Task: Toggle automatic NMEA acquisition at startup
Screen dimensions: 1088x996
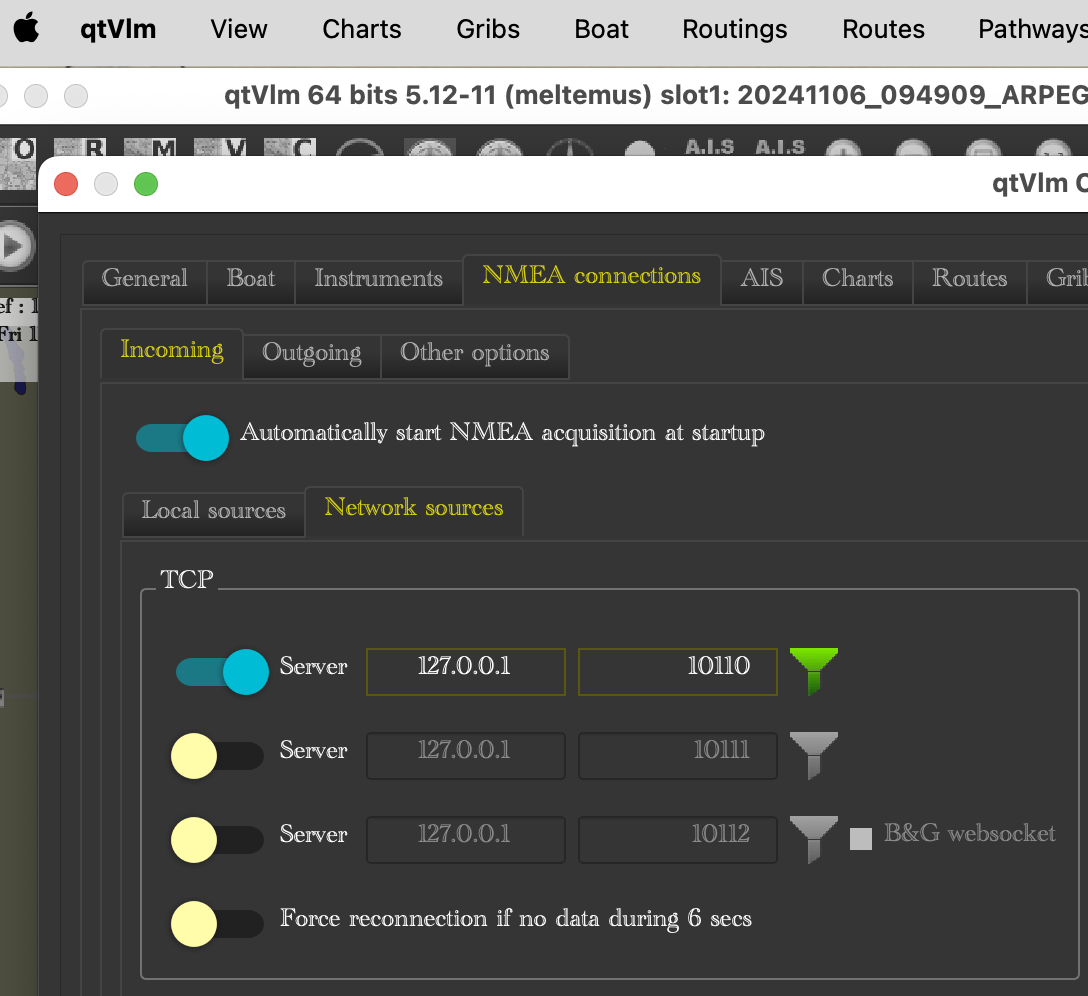Action: [x=182, y=438]
